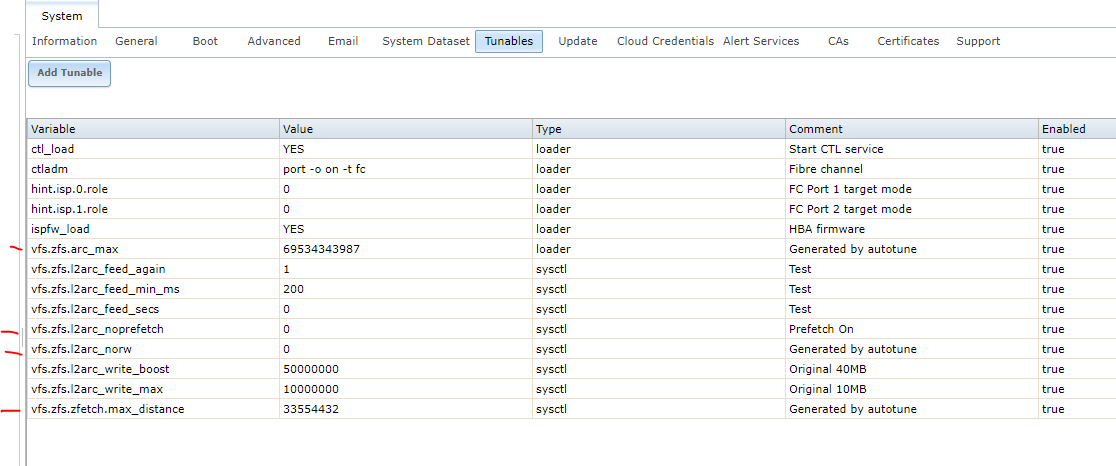
Task: Click the 'Fibre channel' comment
Action: [826, 169]
